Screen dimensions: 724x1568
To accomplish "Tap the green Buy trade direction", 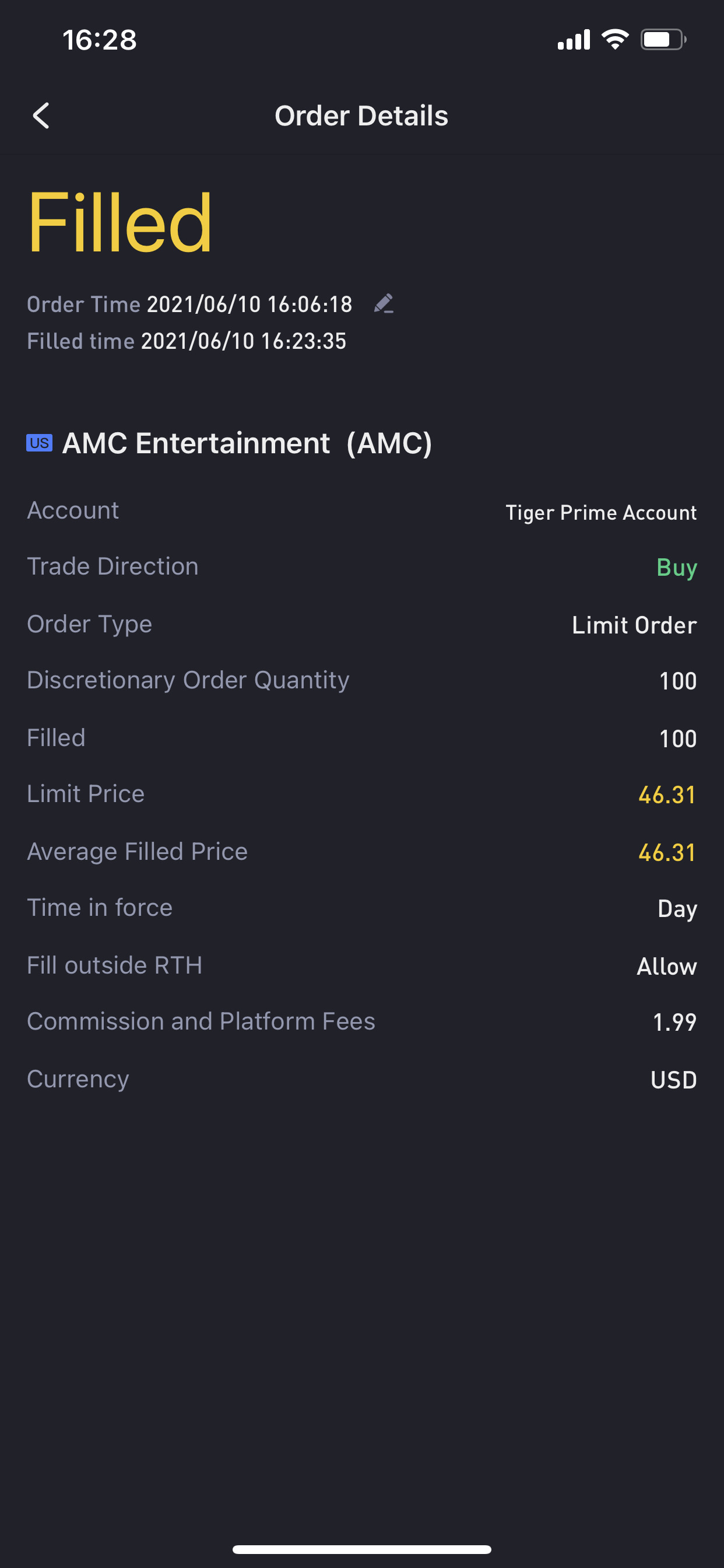I will [x=676, y=568].
